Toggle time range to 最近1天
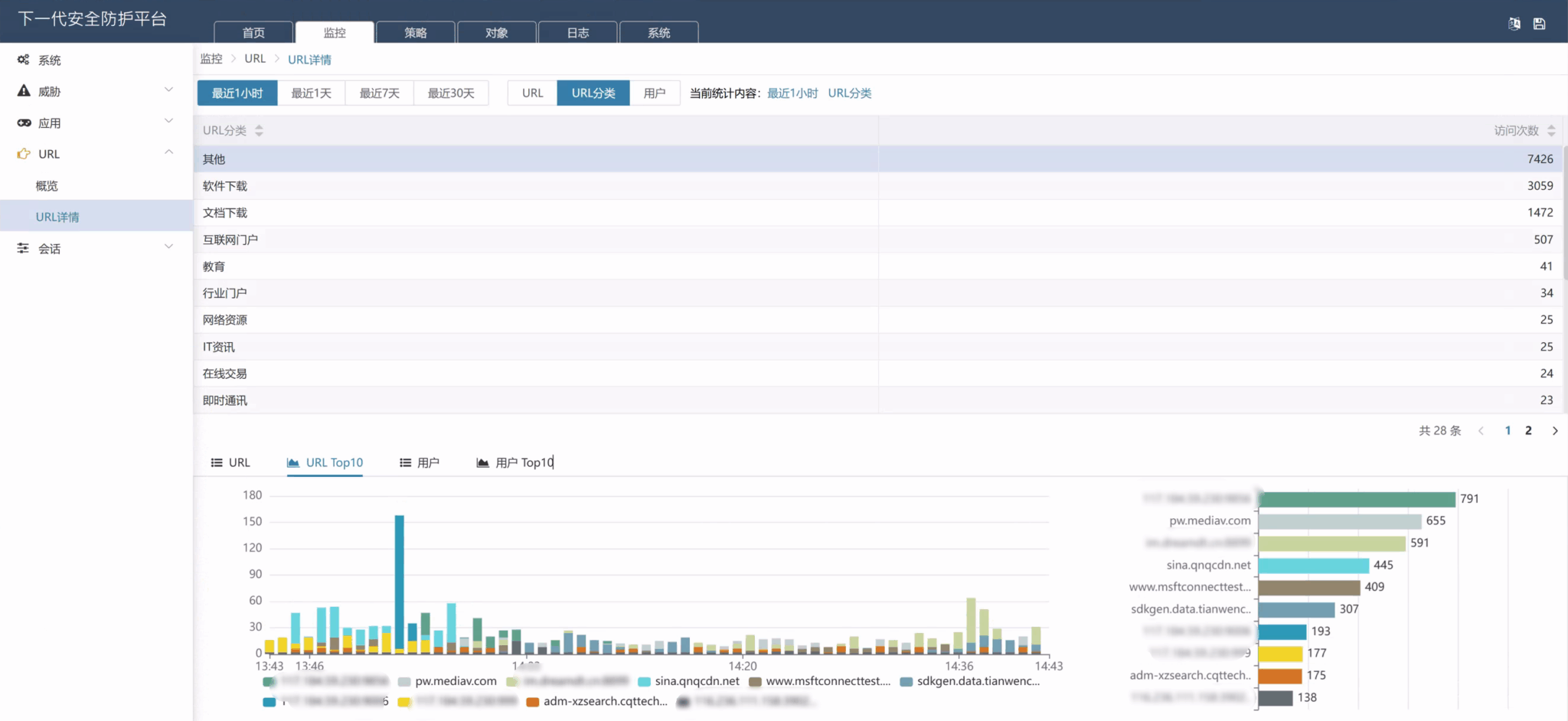The height and width of the screenshot is (721, 1568). [311, 93]
